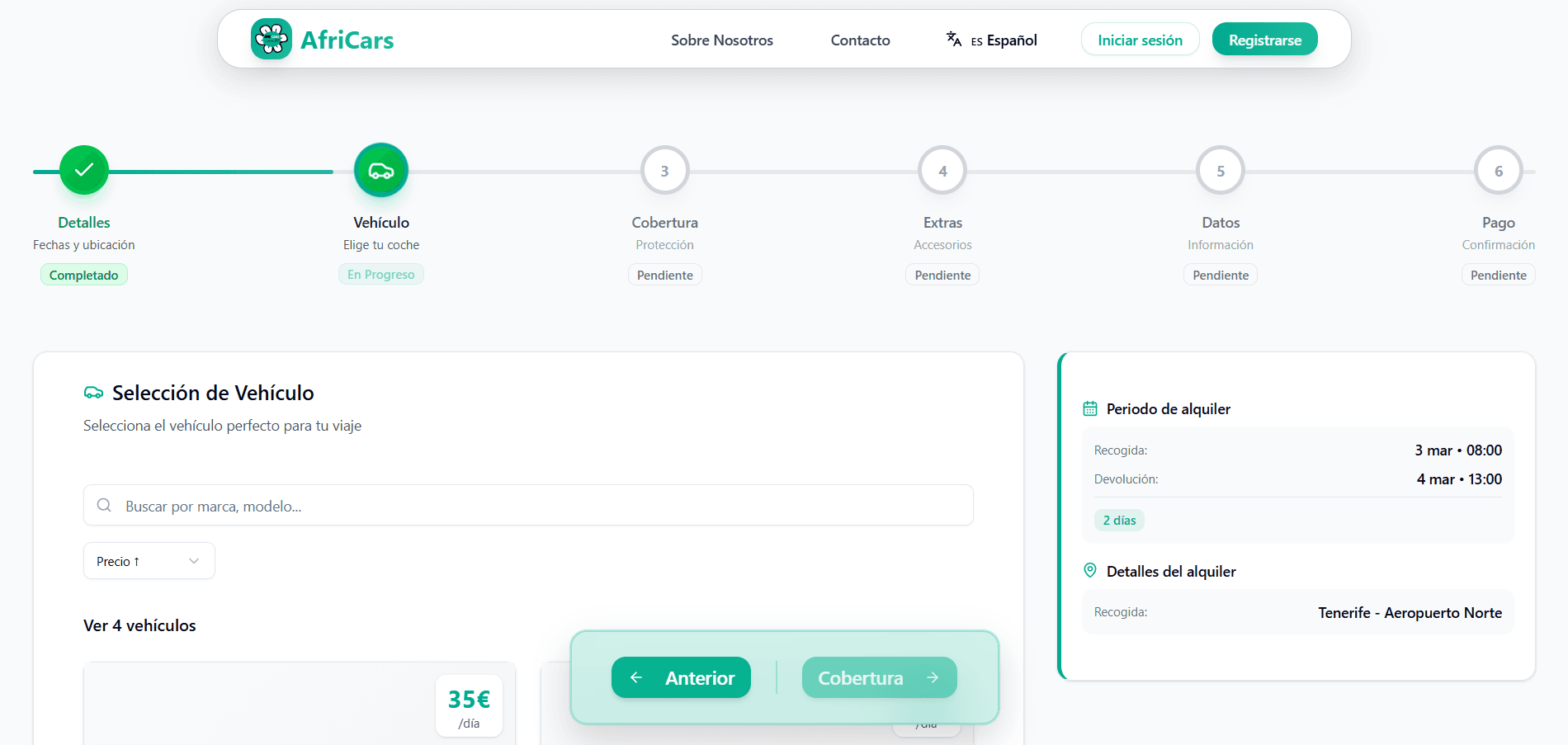This screenshot has height=745, width=1568.
Task: Open the Precio sort dropdown
Action: point(149,561)
